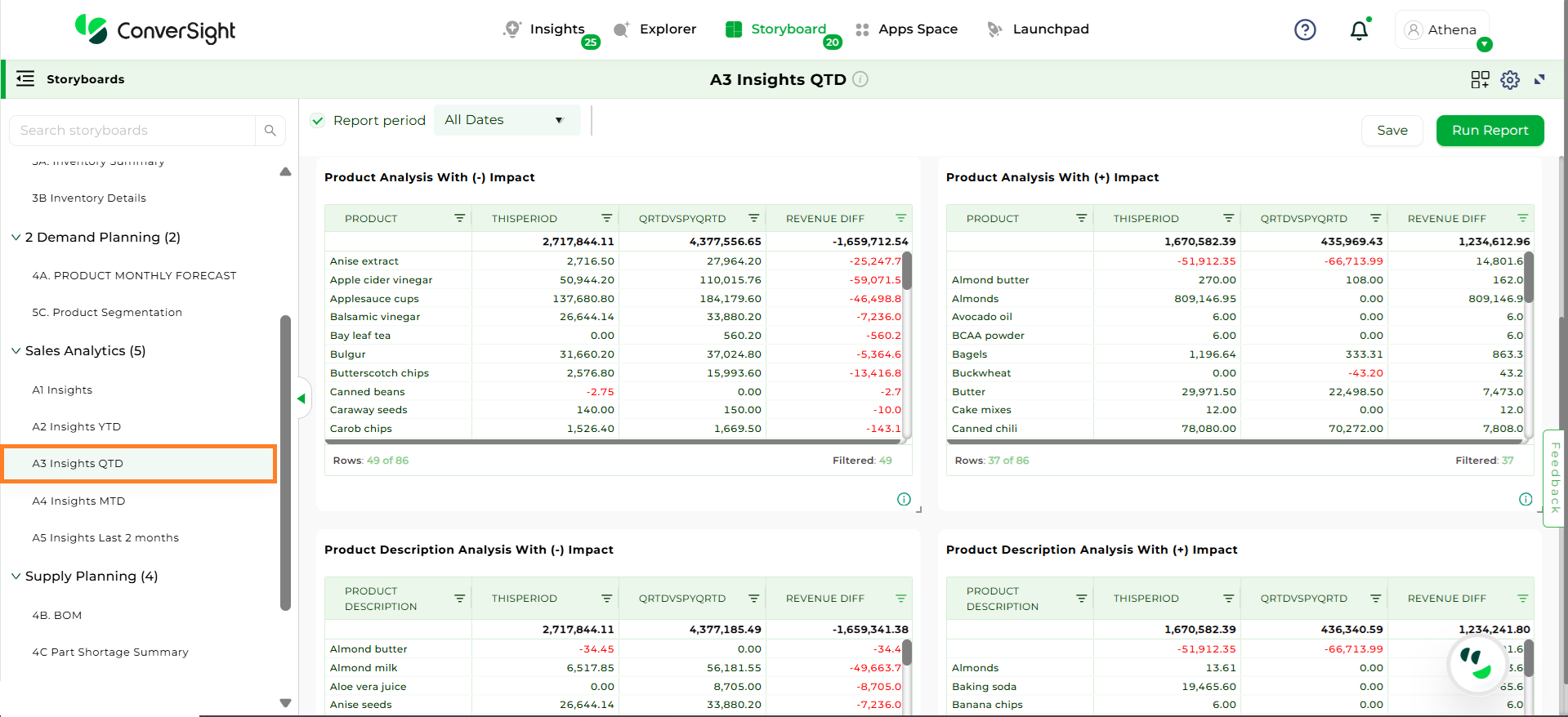Click info icon below Product (+) Impact table

click(x=1526, y=499)
